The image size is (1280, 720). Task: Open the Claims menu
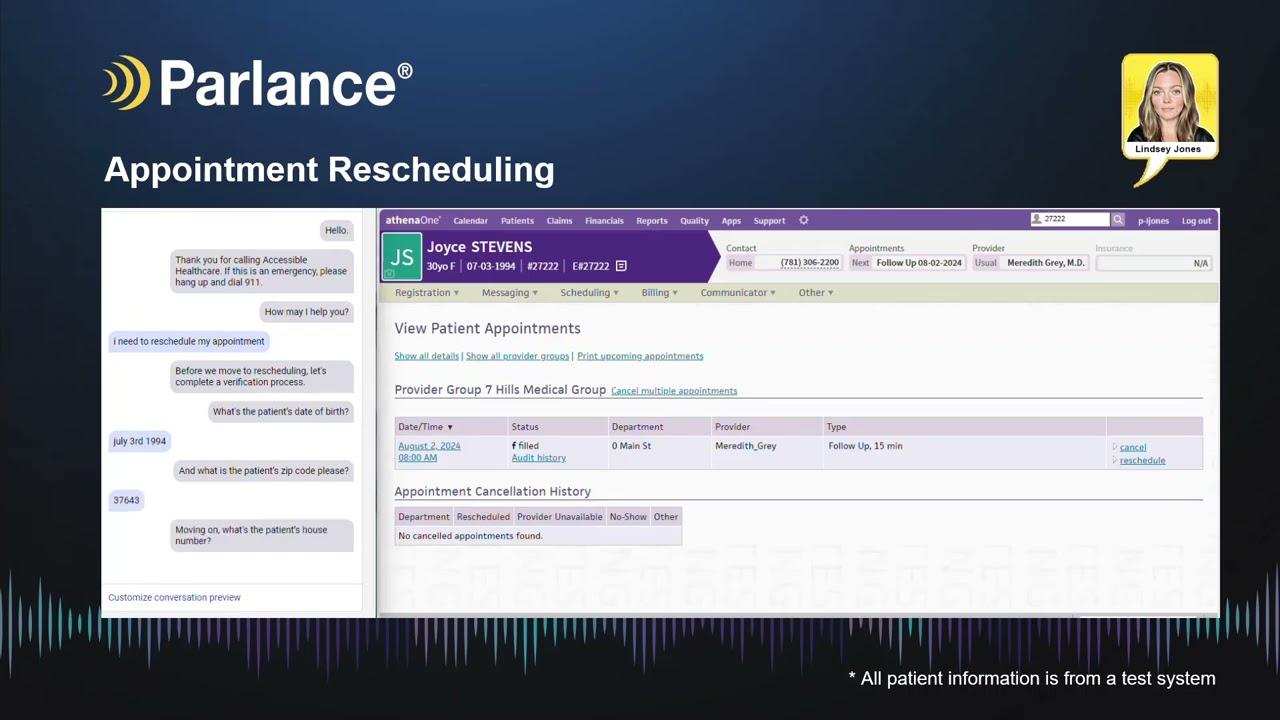point(559,221)
